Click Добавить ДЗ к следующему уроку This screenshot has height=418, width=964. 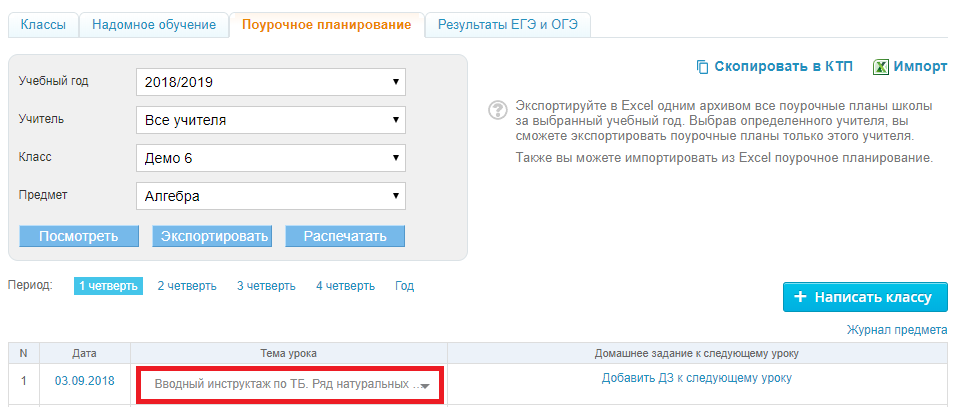click(697, 378)
